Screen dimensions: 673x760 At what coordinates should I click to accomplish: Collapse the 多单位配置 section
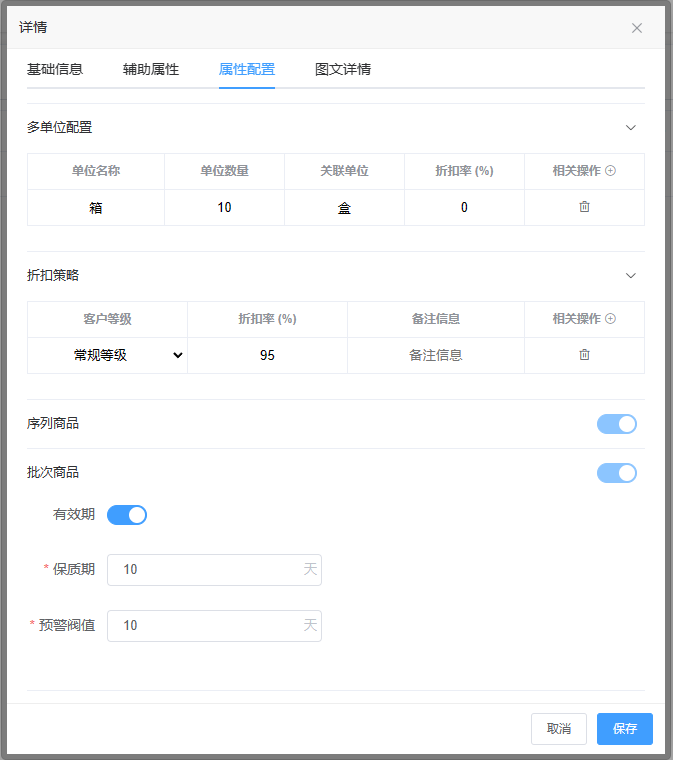[x=630, y=128]
